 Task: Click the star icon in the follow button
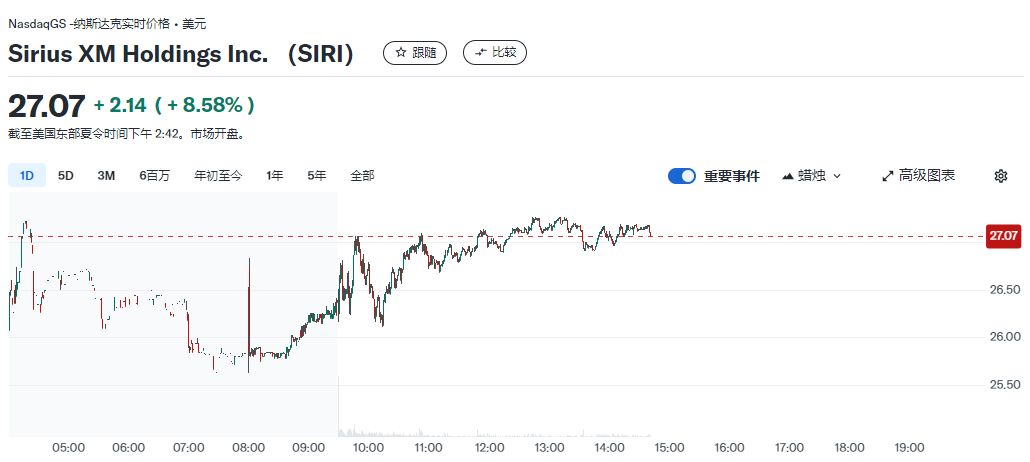click(401, 53)
